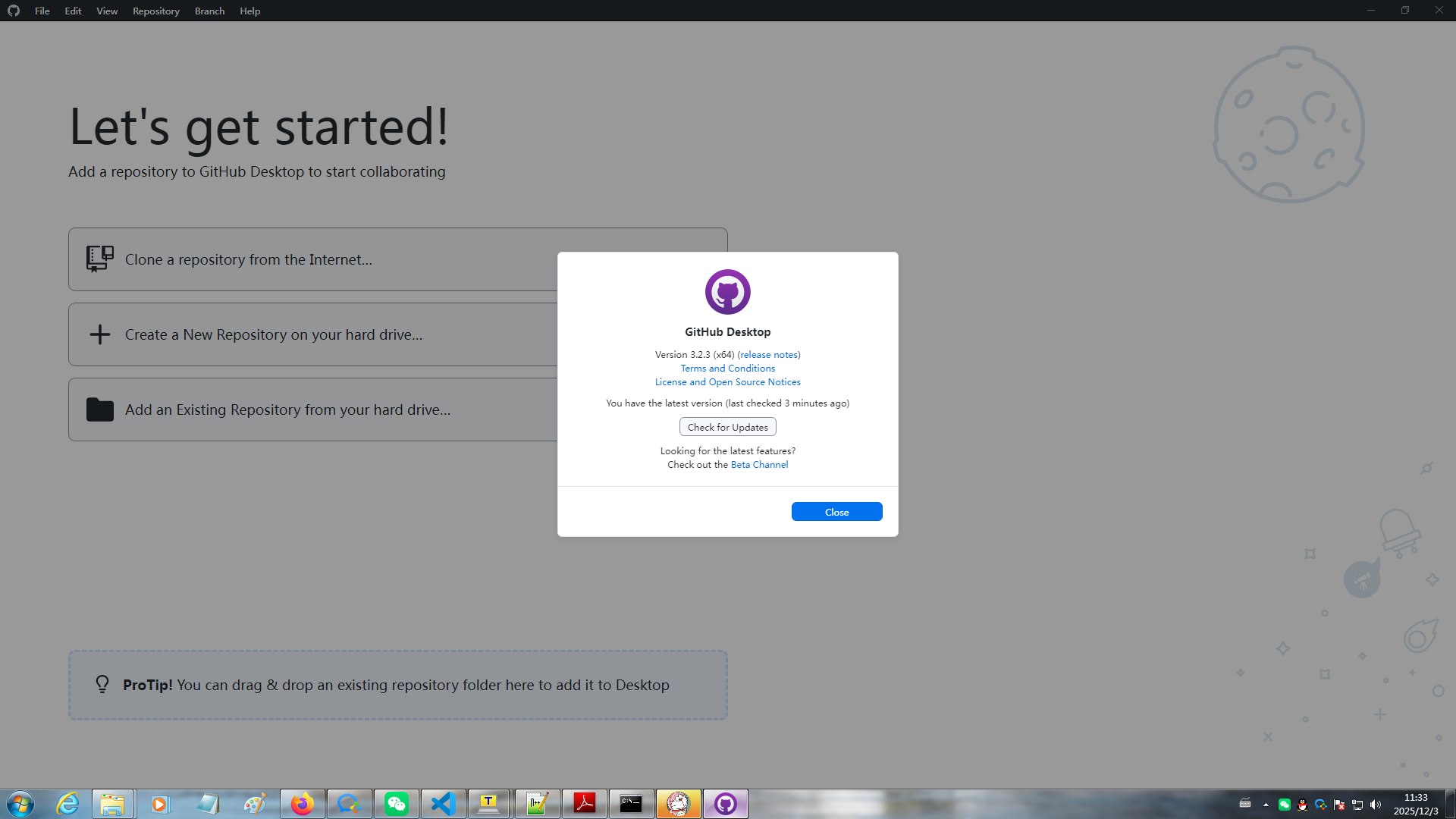Open the Branch menu

209,11
